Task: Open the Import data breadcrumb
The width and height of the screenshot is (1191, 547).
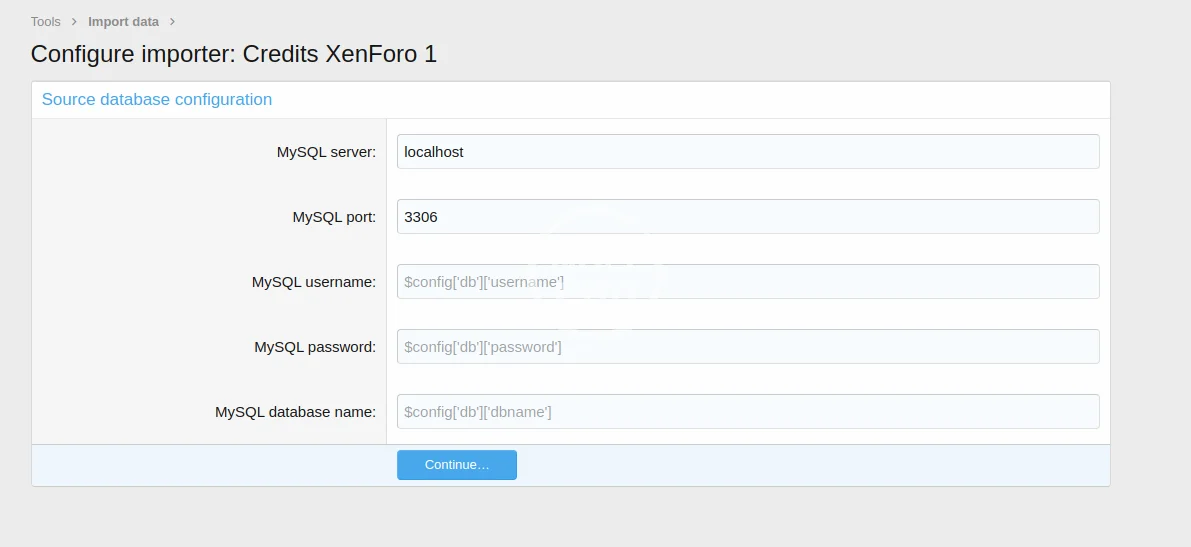Action: point(123,21)
